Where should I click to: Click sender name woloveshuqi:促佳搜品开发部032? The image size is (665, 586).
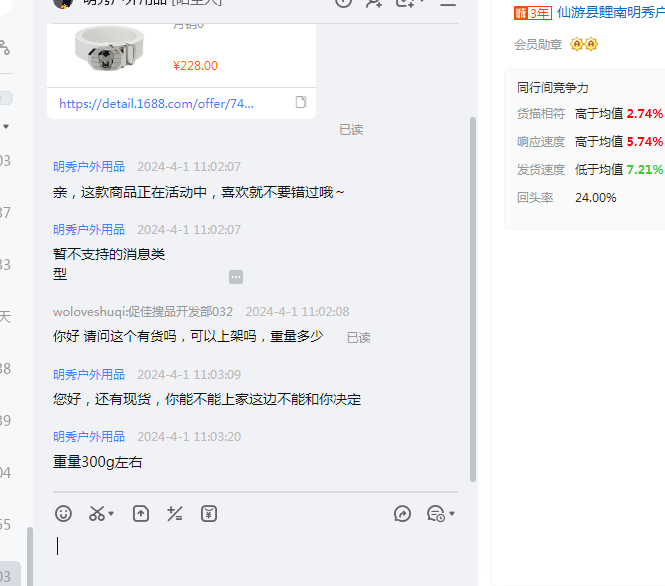143,312
